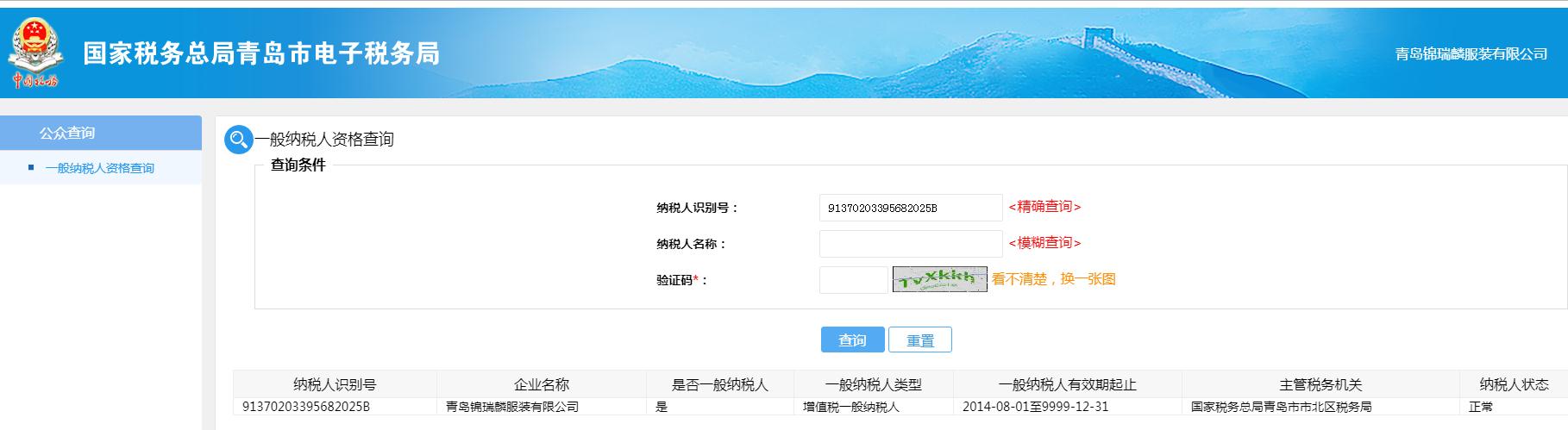Image resolution: width=1568 pixels, height=430 pixels.
Task: Click the national tax emblem logo
Action: tap(35, 53)
